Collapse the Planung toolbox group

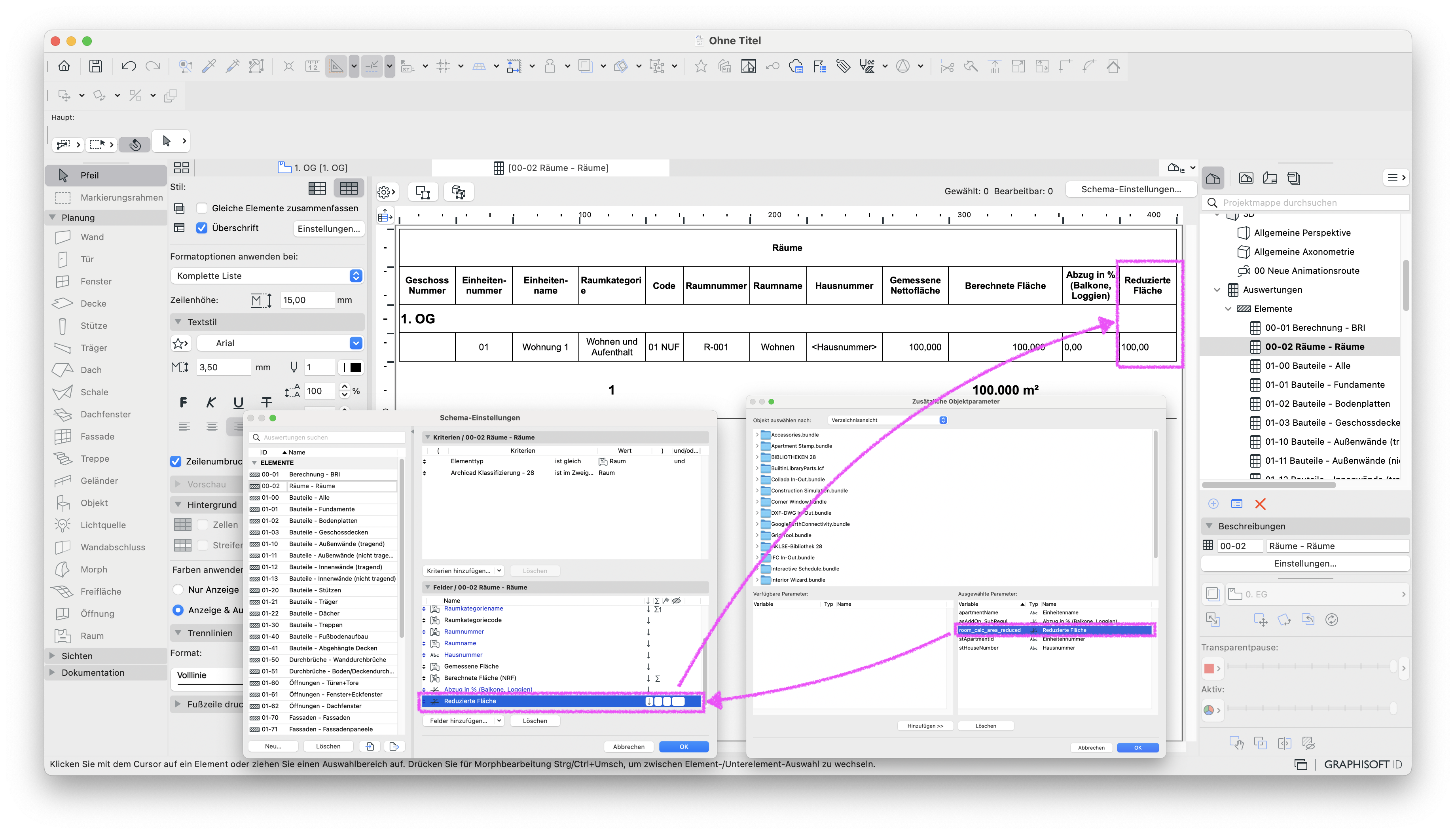53,218
